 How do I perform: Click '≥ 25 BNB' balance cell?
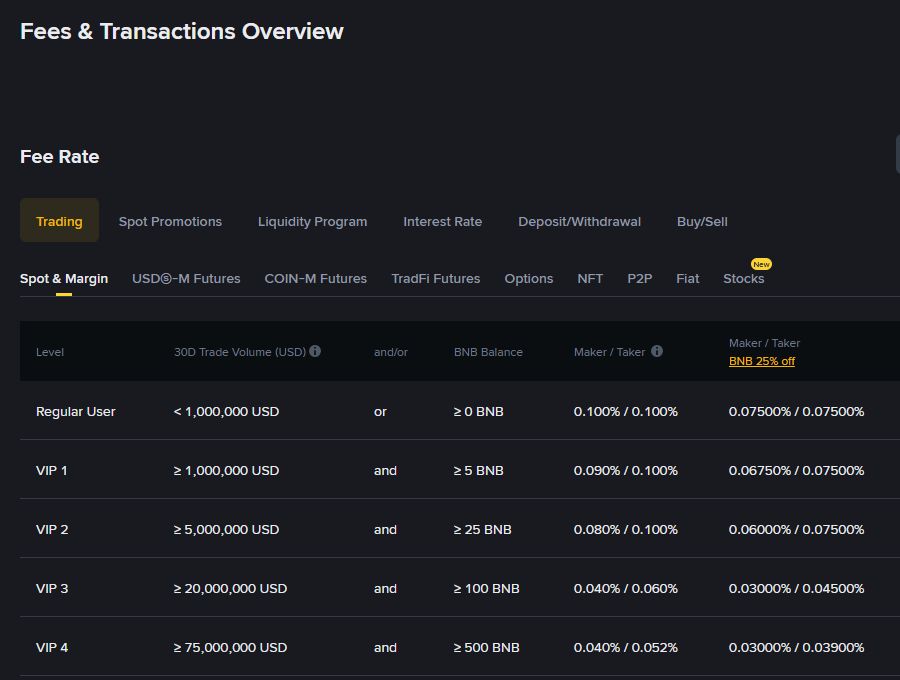point(482,530)
